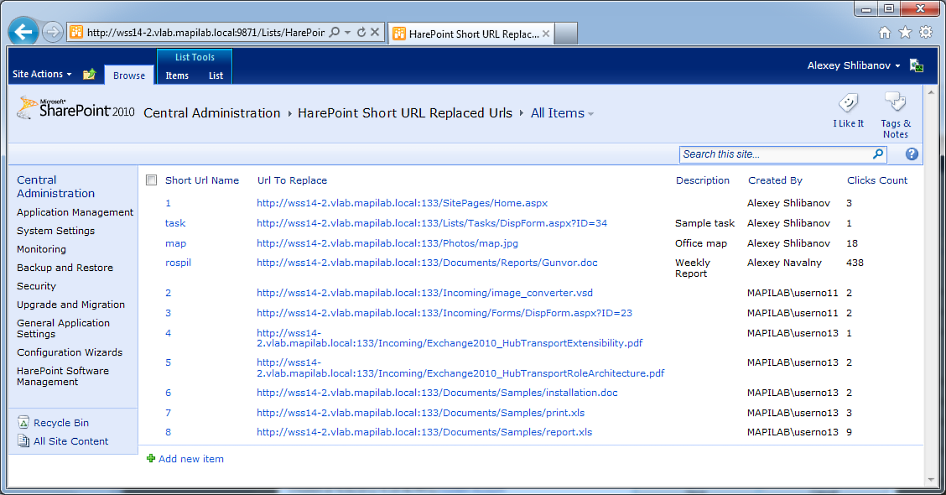Open the 'task' short url item
Image resolution: width=946 pixels, height=495 pixels.
175,223
